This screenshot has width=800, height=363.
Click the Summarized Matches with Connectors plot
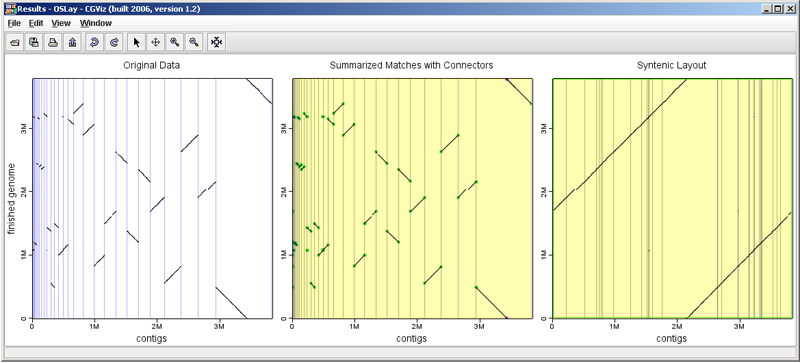[x=412, y=198]
